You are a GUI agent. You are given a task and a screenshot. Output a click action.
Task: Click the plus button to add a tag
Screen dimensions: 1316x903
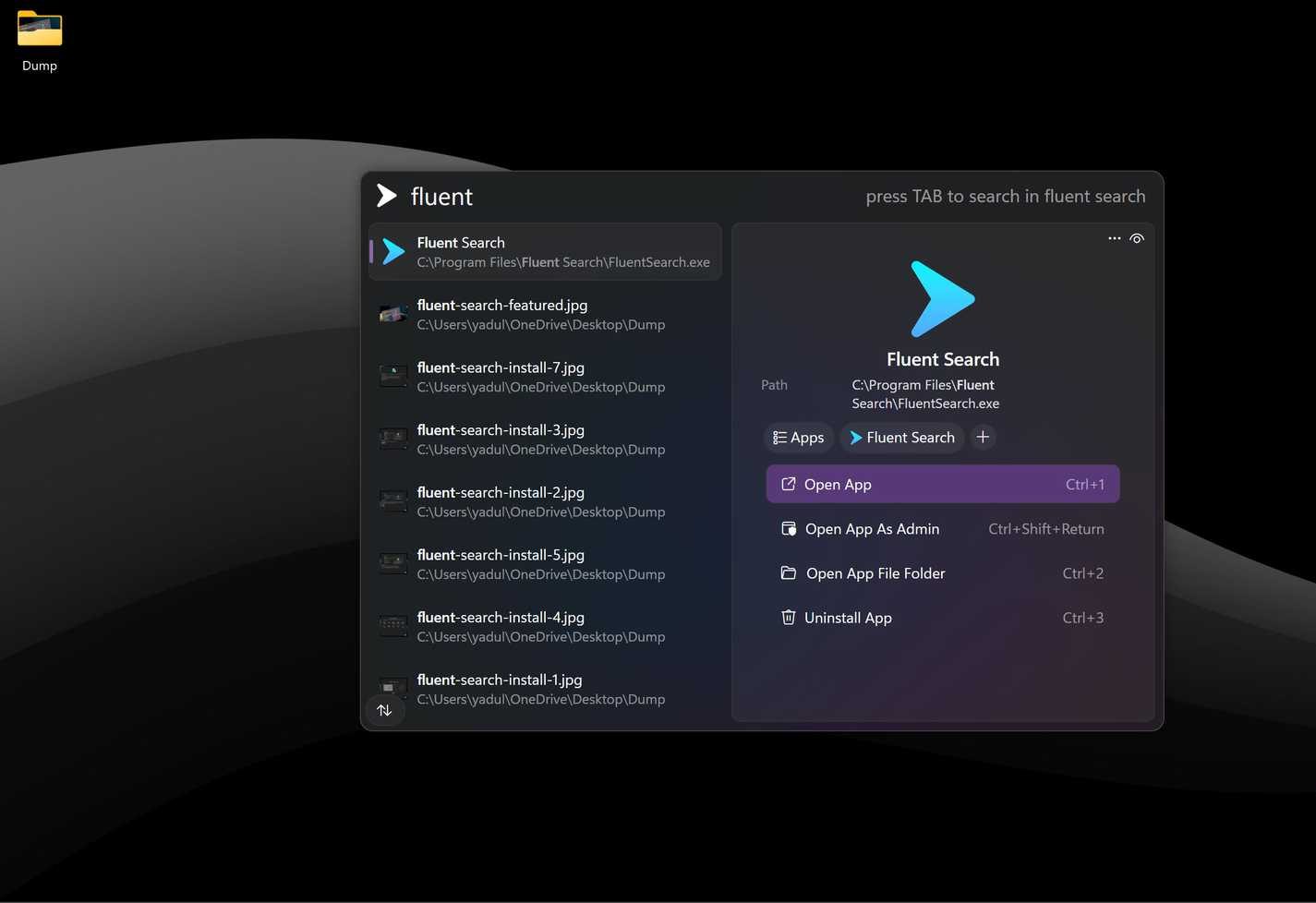[983, 437]
